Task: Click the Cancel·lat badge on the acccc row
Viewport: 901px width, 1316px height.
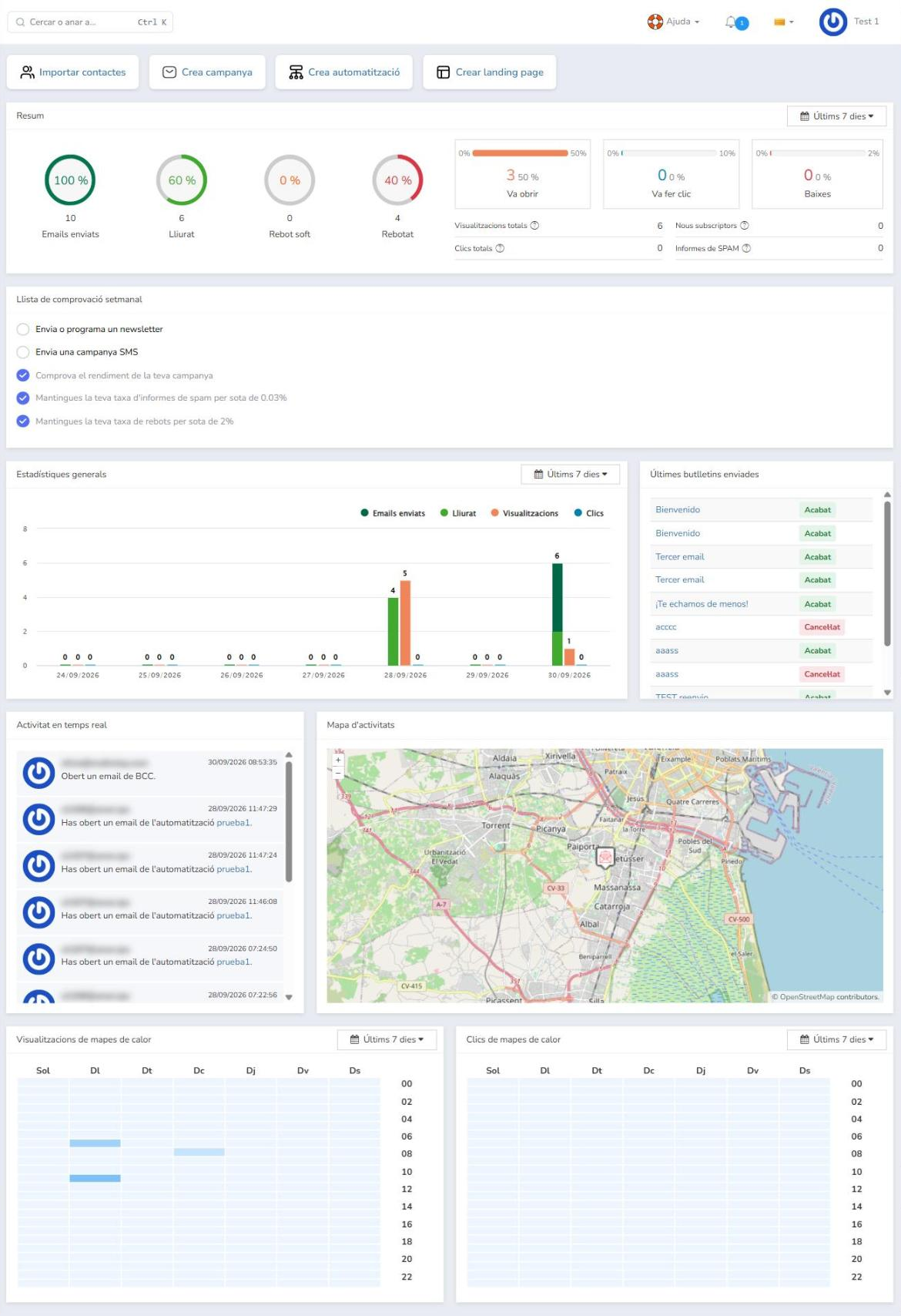Action: pos(822,627)
